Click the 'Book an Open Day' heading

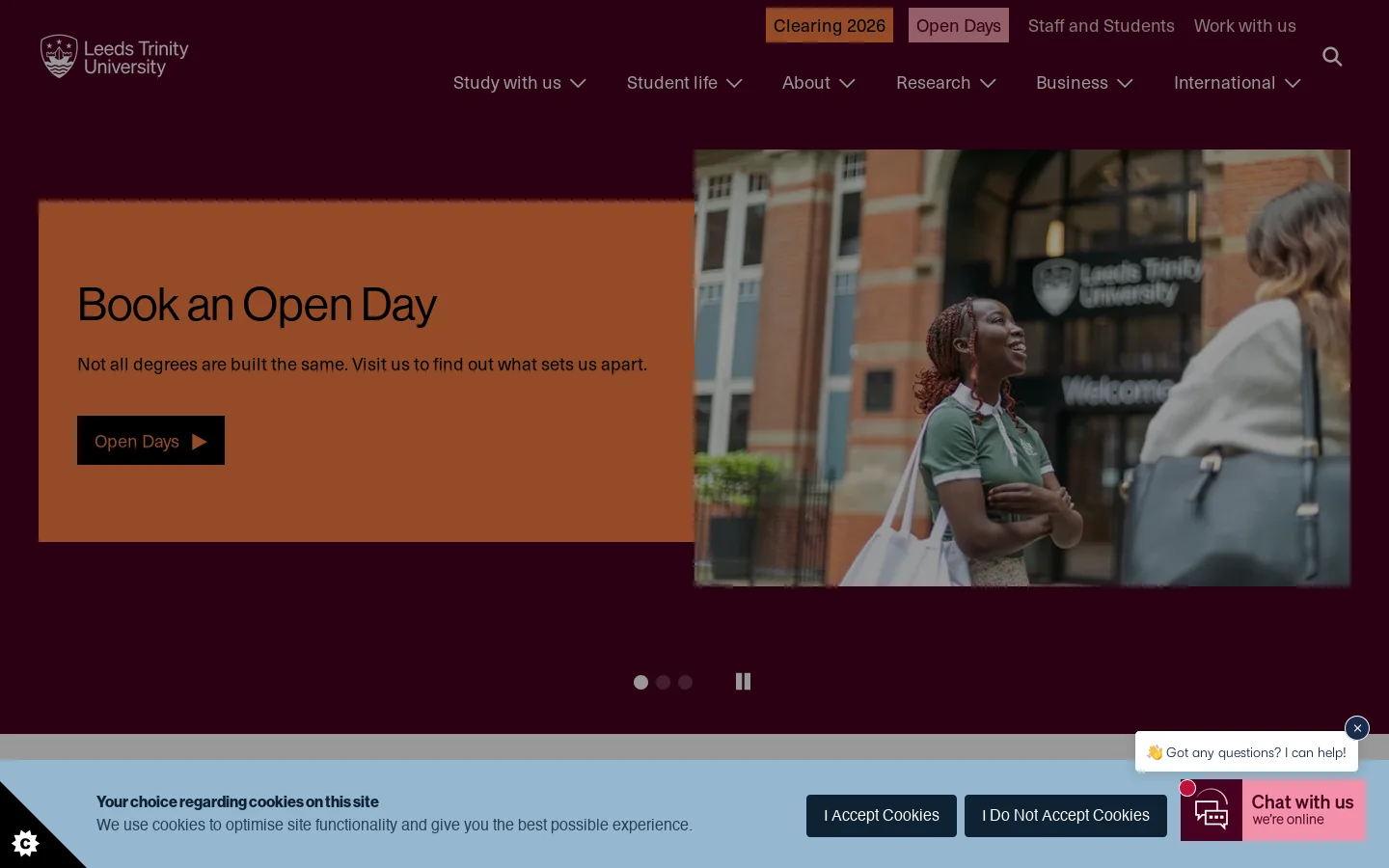(x=257, y=305)
